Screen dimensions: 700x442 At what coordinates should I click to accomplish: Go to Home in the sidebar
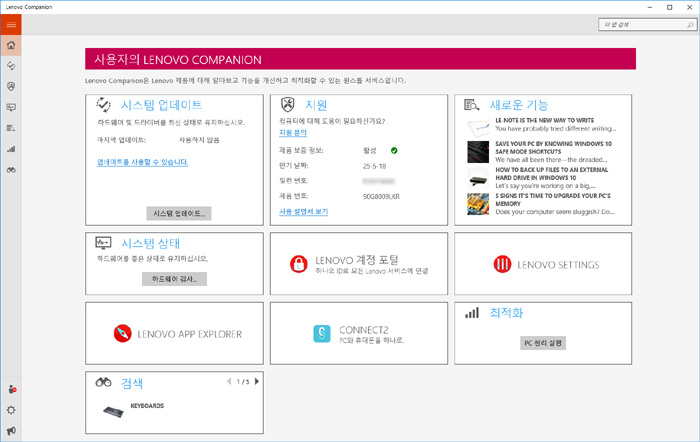pyautogui.click(x=11, y=45)
